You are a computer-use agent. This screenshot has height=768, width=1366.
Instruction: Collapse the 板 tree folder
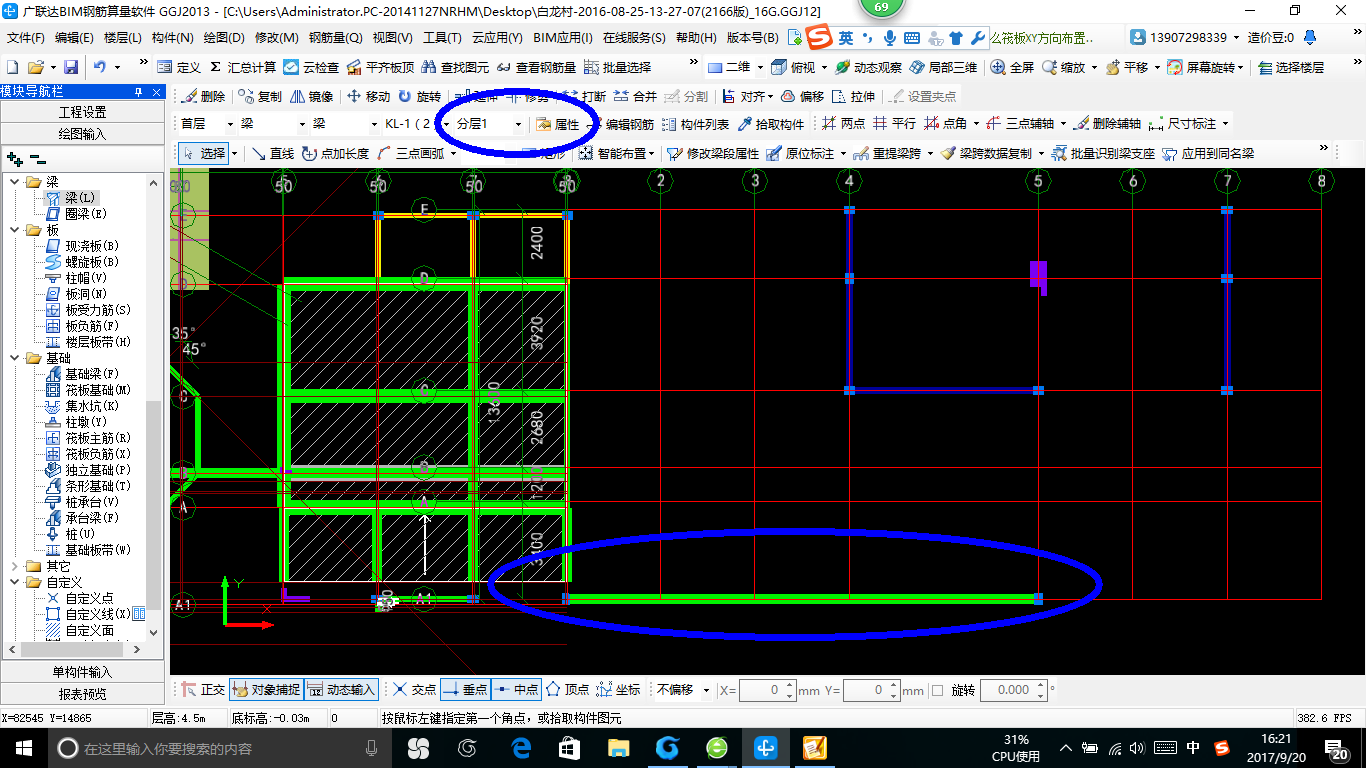pos(15,230)
